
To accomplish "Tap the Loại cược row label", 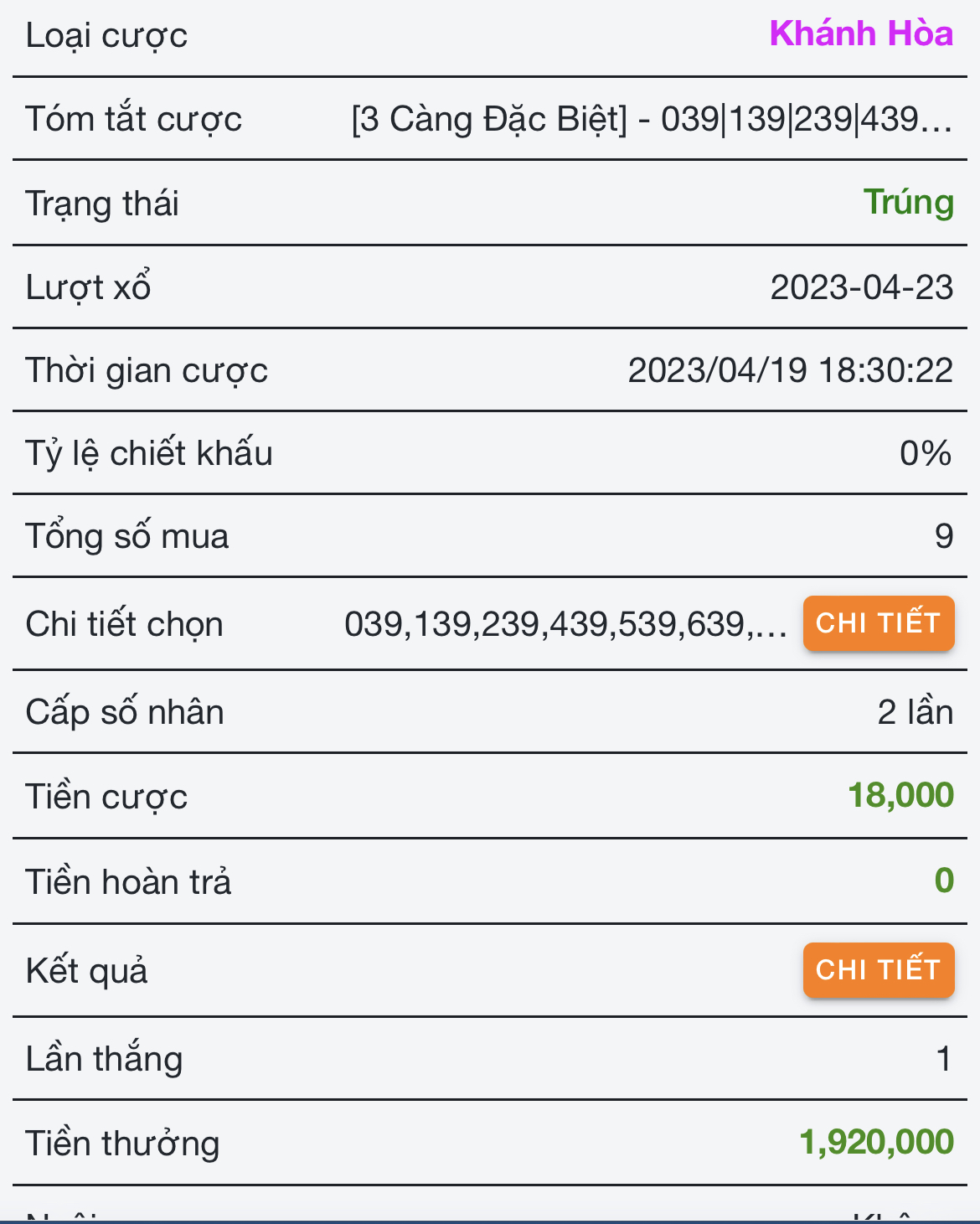I will click(106, 36).
